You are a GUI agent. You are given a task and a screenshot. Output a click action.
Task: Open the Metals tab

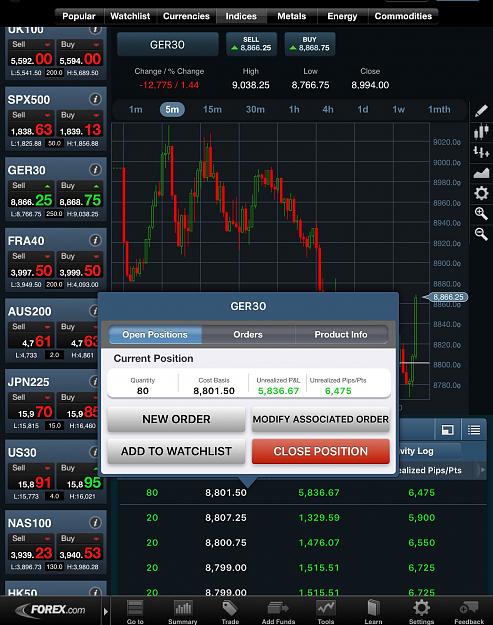click(x=292, y=16)
